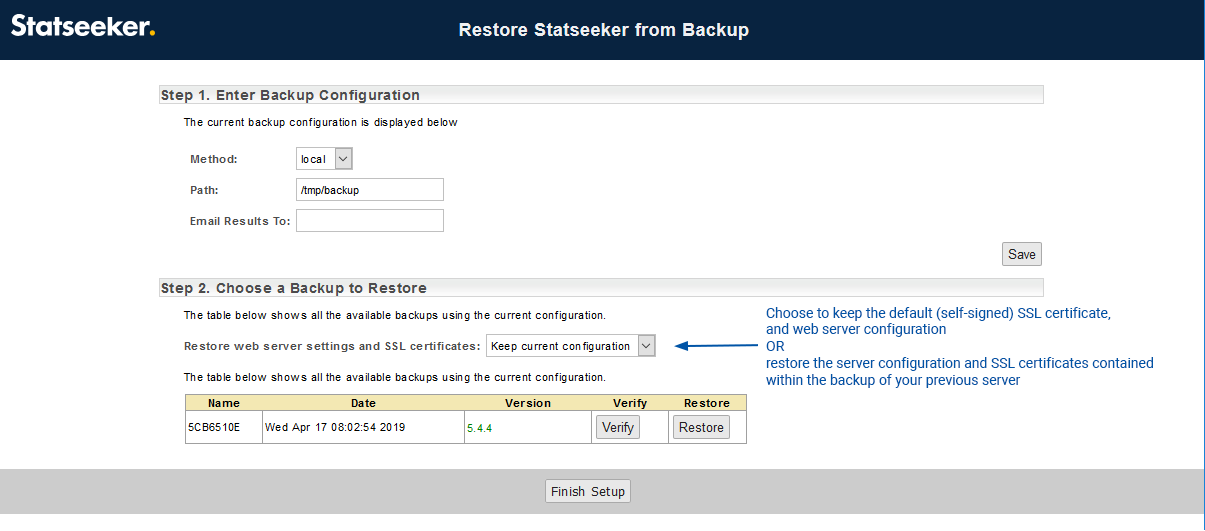The width and height of the screenshot is (1205, 531).
Task: Click the Name column header
Action: 224,403
